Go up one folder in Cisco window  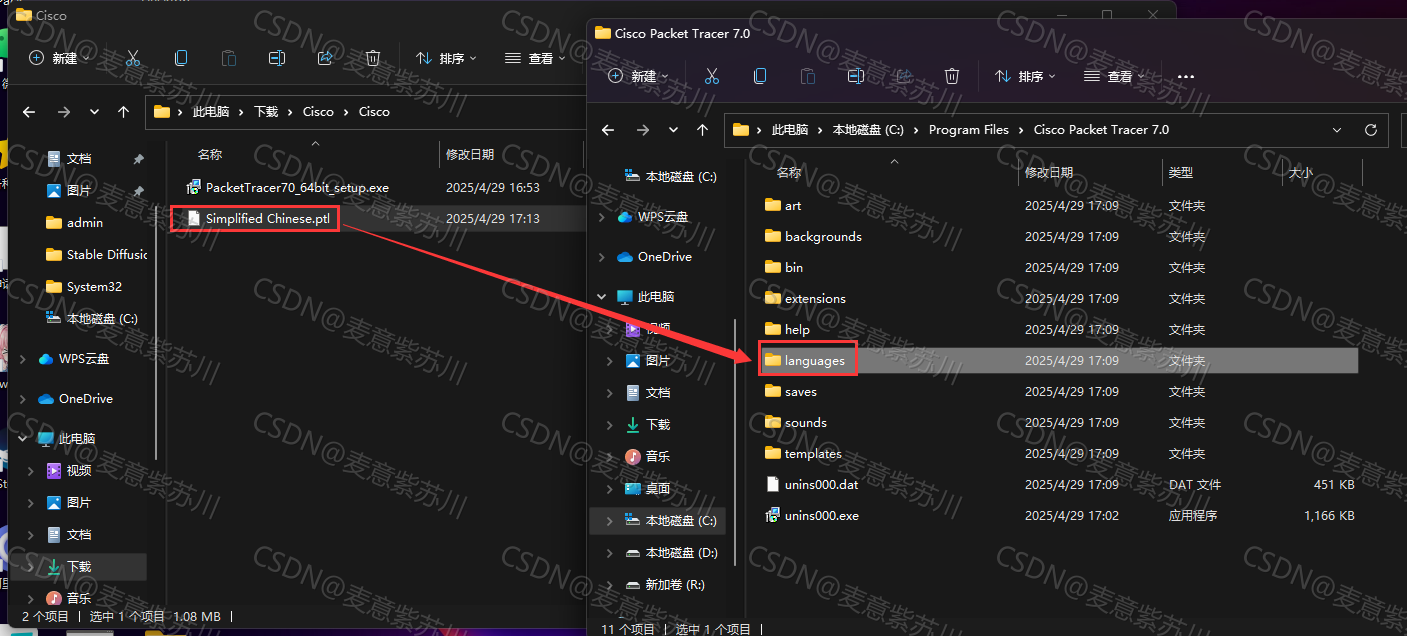click(x=124, y=112)
